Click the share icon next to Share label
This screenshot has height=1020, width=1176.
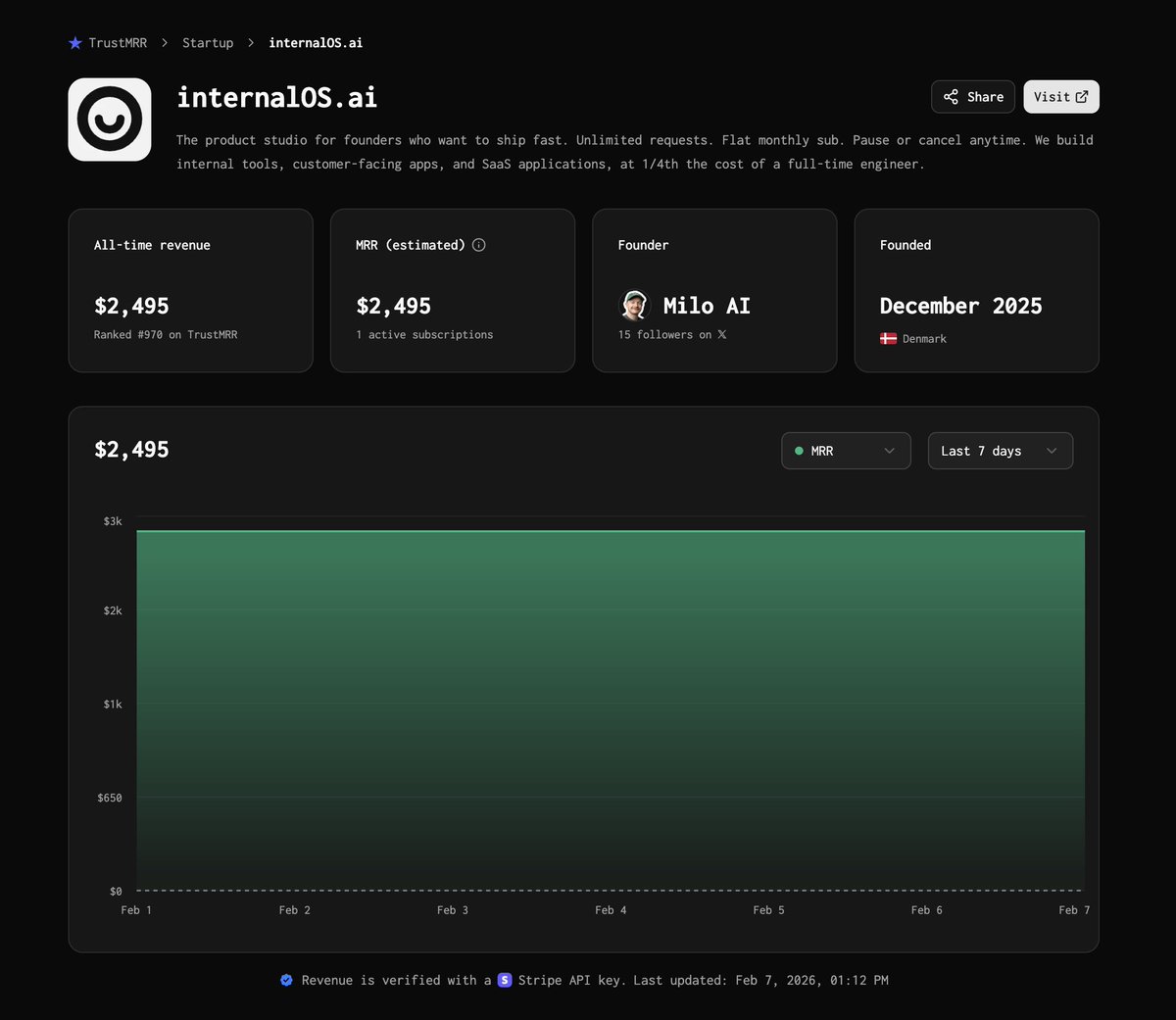950,96
